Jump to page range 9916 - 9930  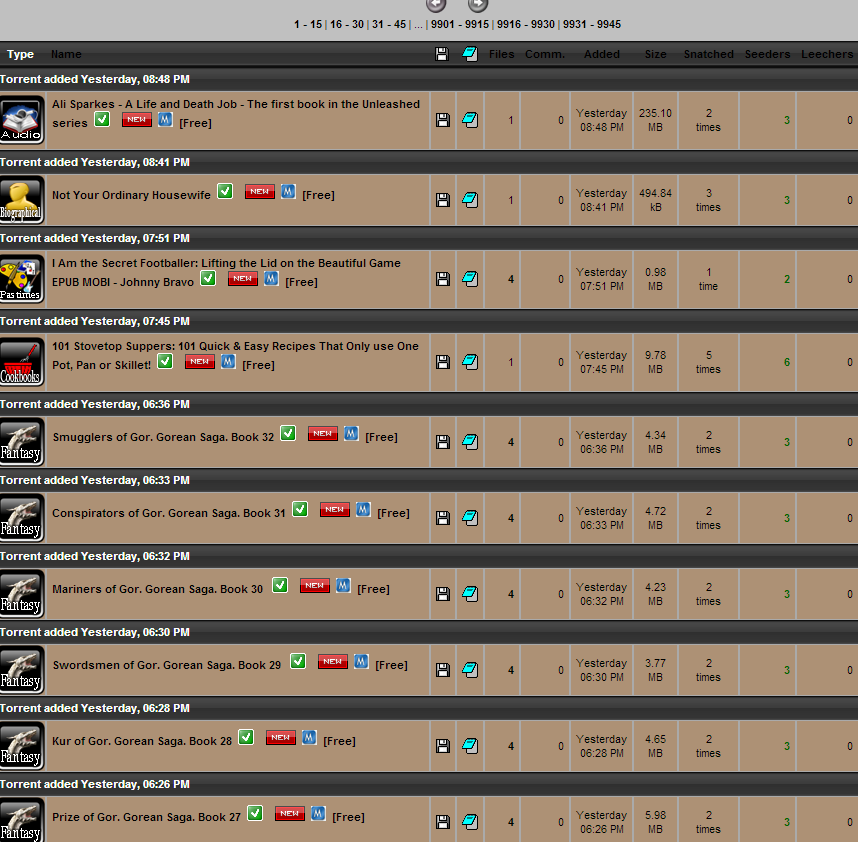526,25
